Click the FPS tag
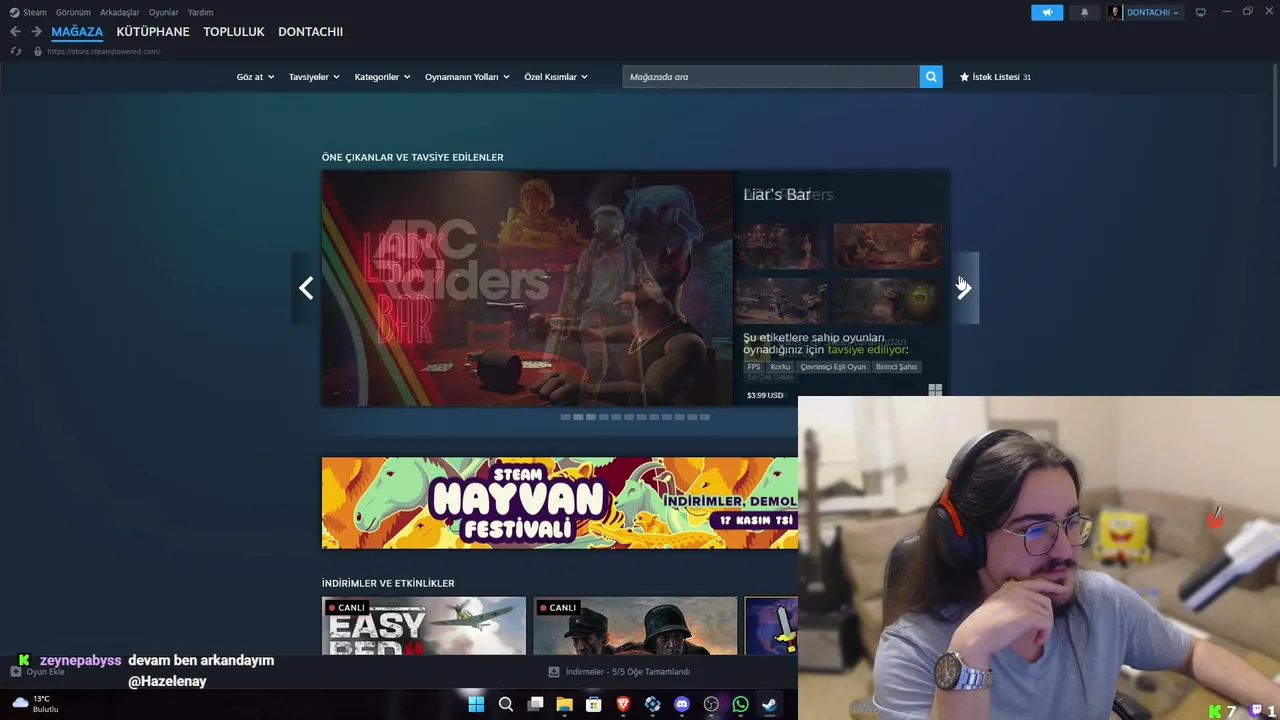This screenshot has width=1280, height=720. pyautogui.click(x=754, y=367)
